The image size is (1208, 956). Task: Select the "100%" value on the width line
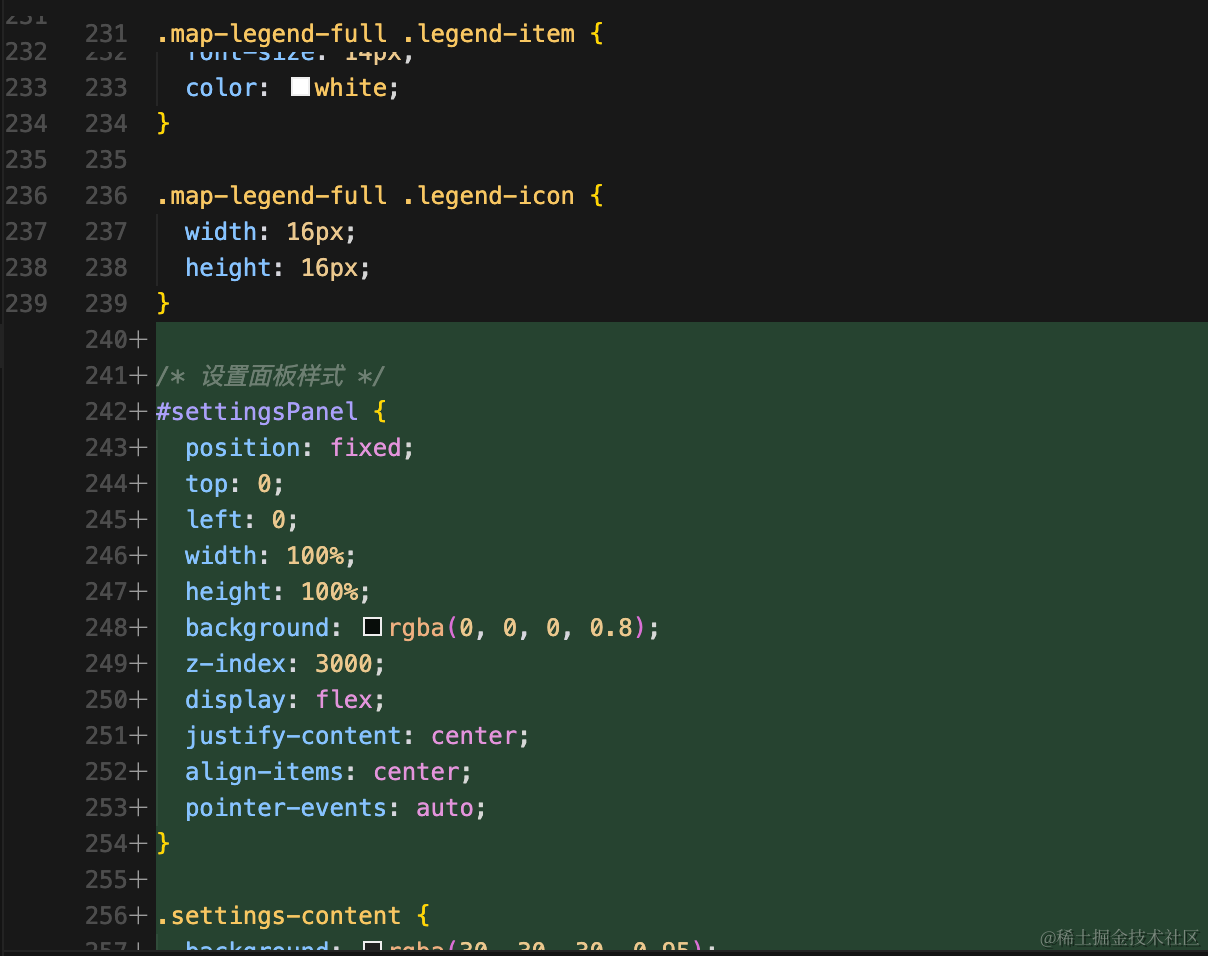click(x=314, y=555)
